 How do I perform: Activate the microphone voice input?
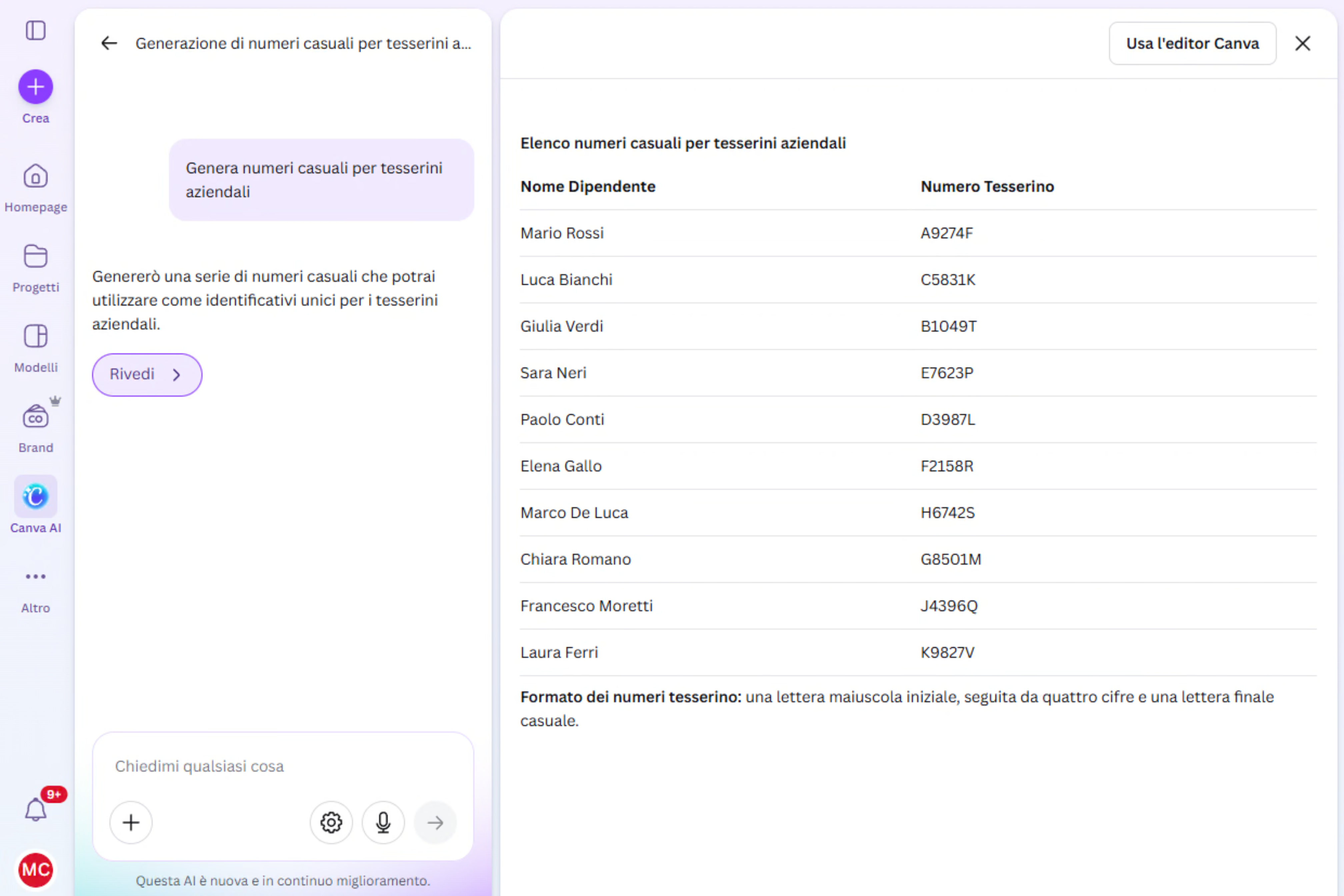[383, 822]
